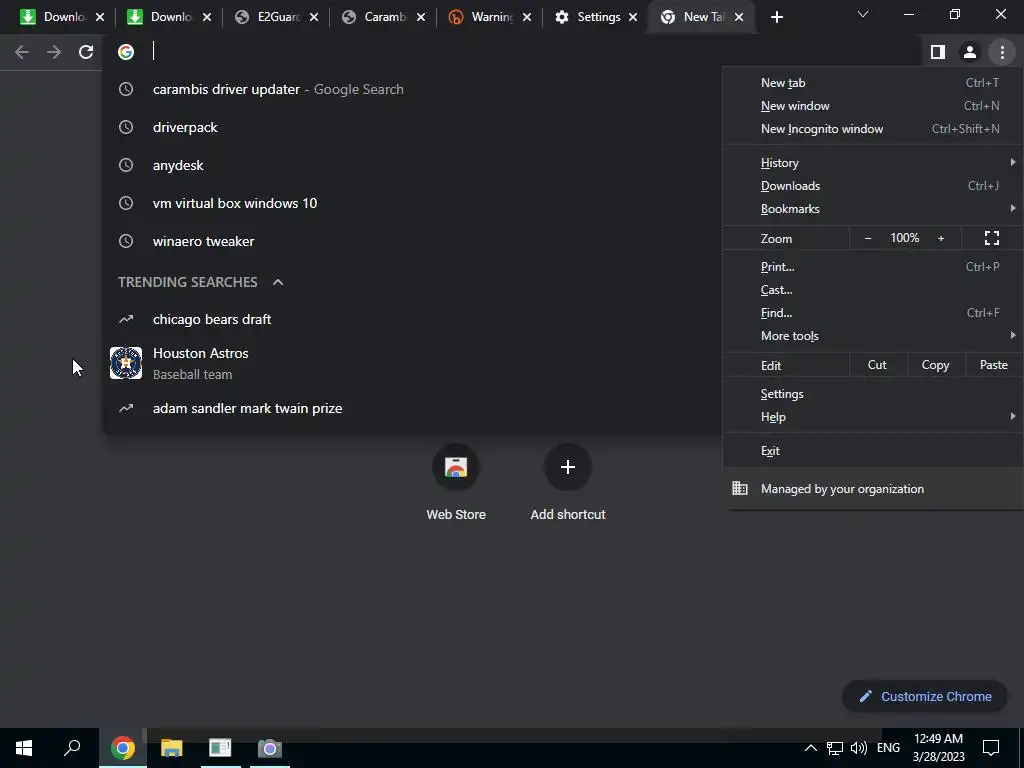Click the forward navigation arrow
The image size is (1024, 768).
click(x=54, y=52)
